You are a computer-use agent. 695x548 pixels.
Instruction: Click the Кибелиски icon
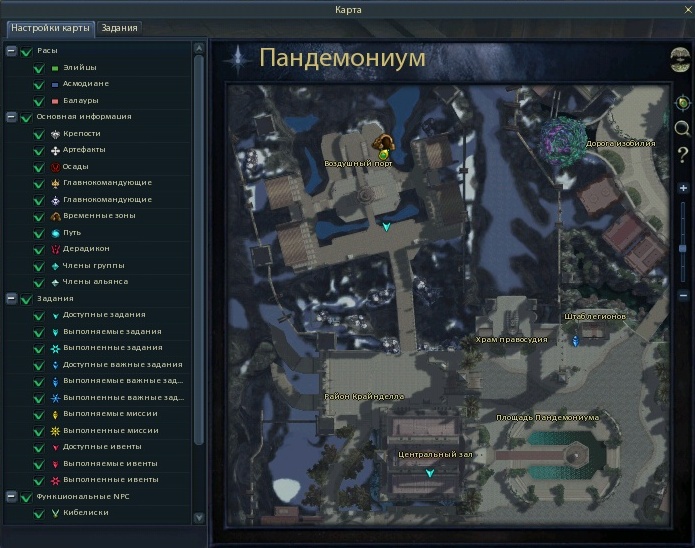55,513
